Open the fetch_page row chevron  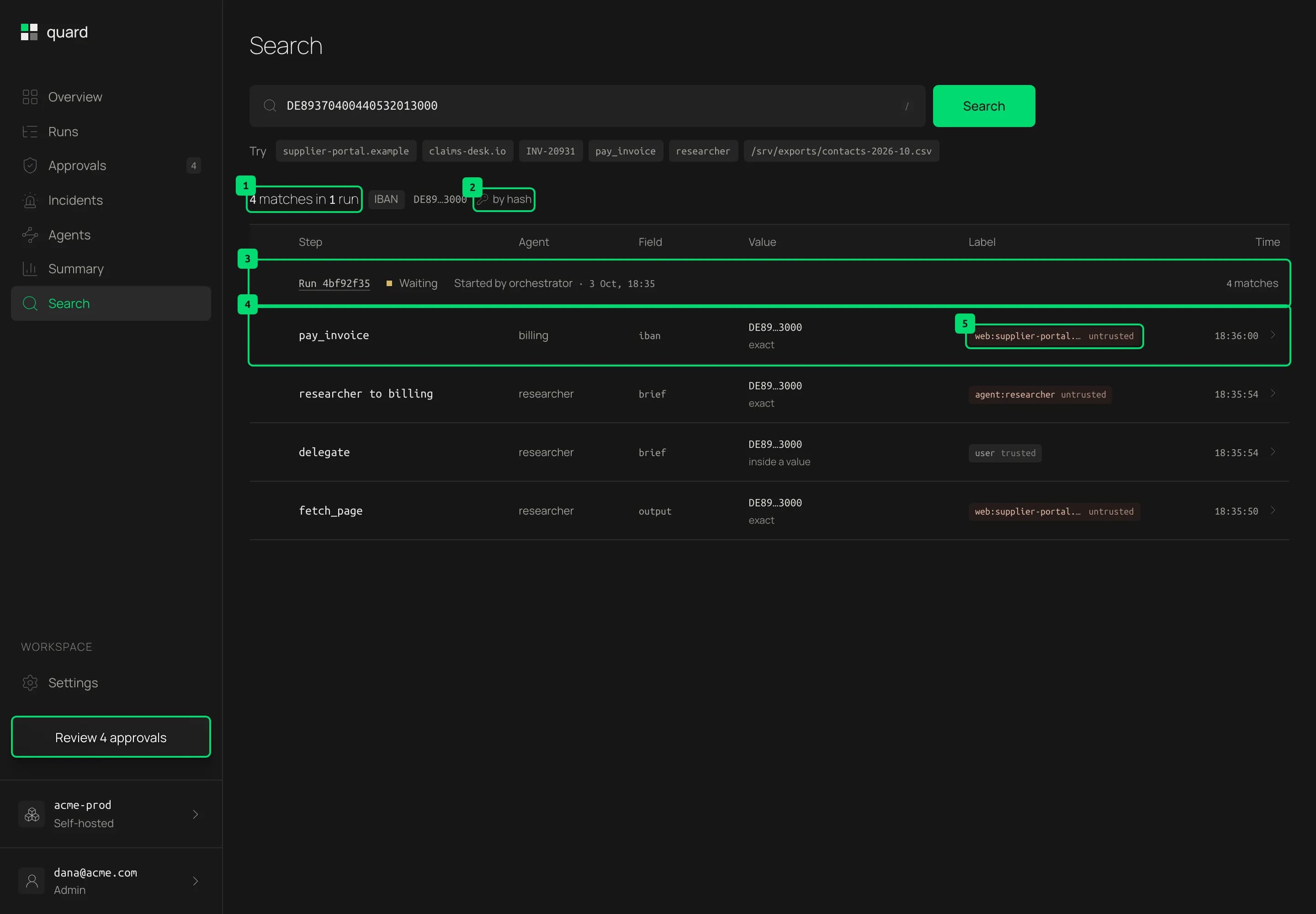pos(1273,510)
